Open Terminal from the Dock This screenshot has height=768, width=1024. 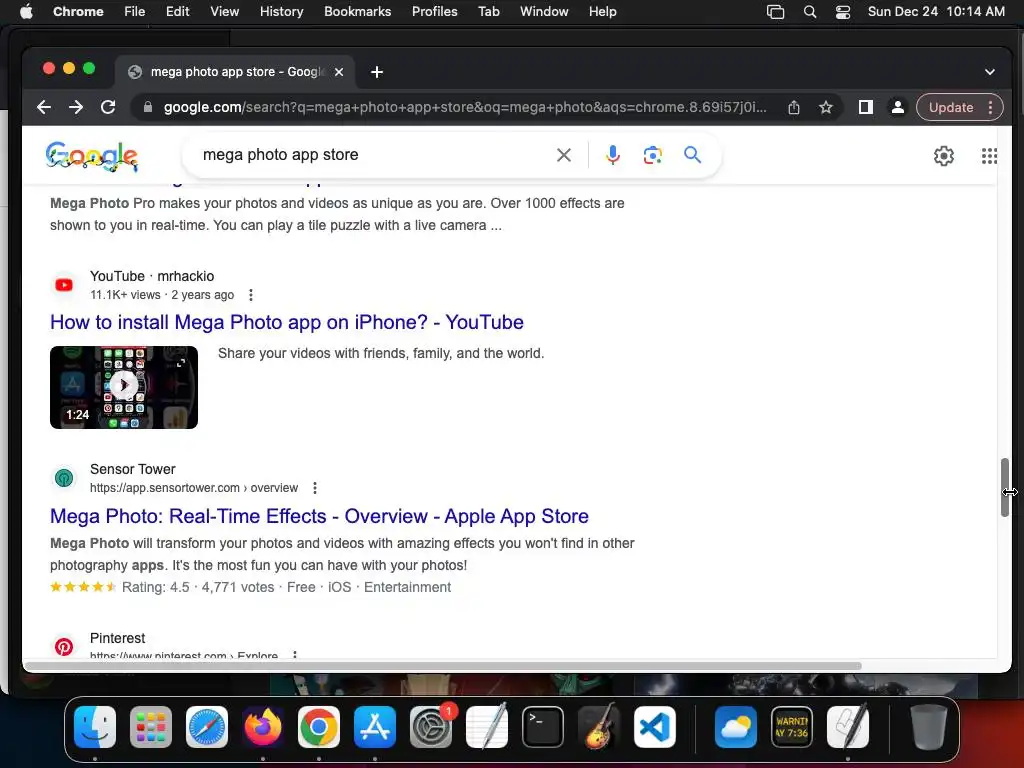543,727
